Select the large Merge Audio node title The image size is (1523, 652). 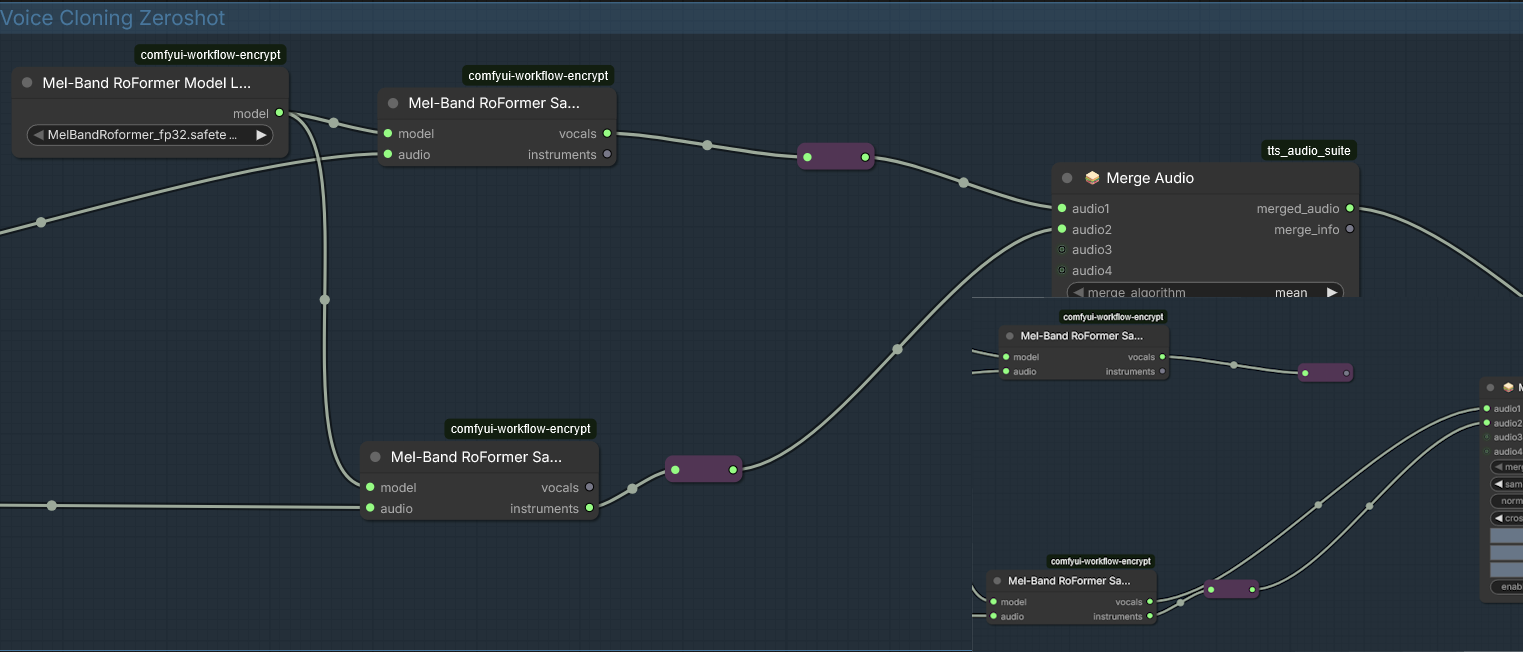pos(1150,178)
